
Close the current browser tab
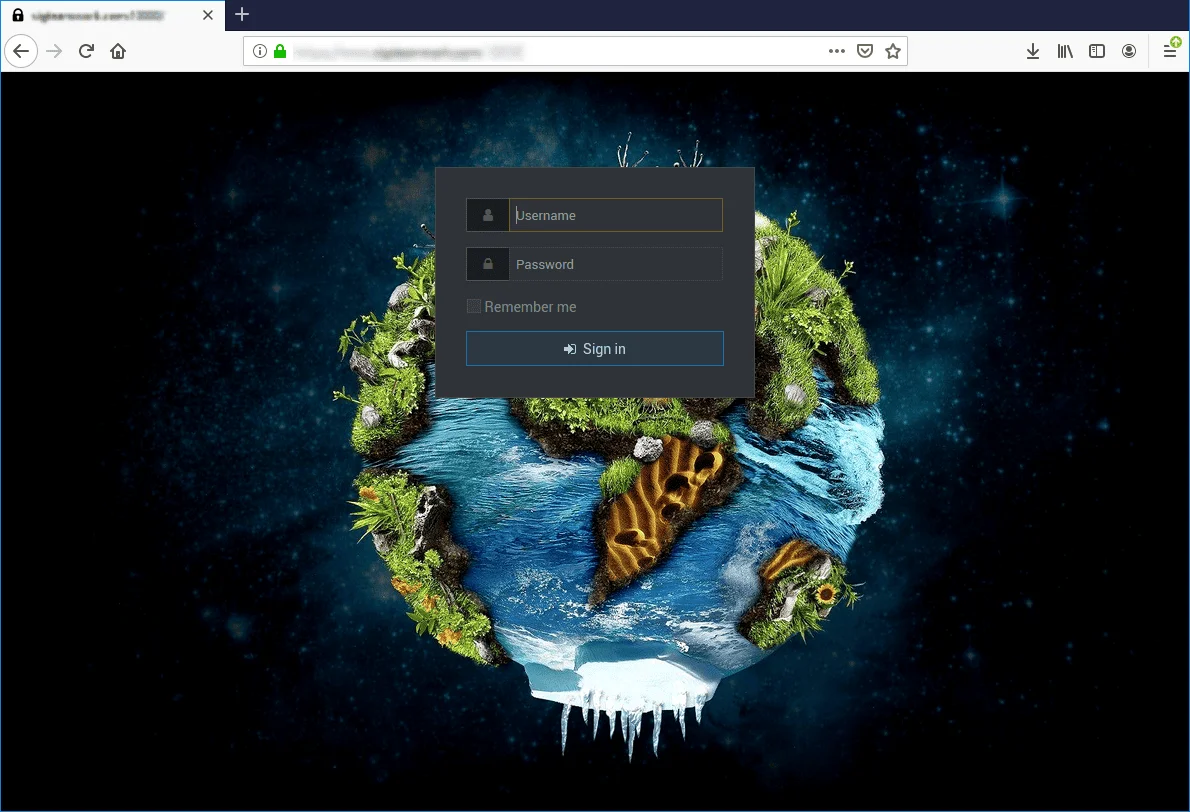coord(208,15)
